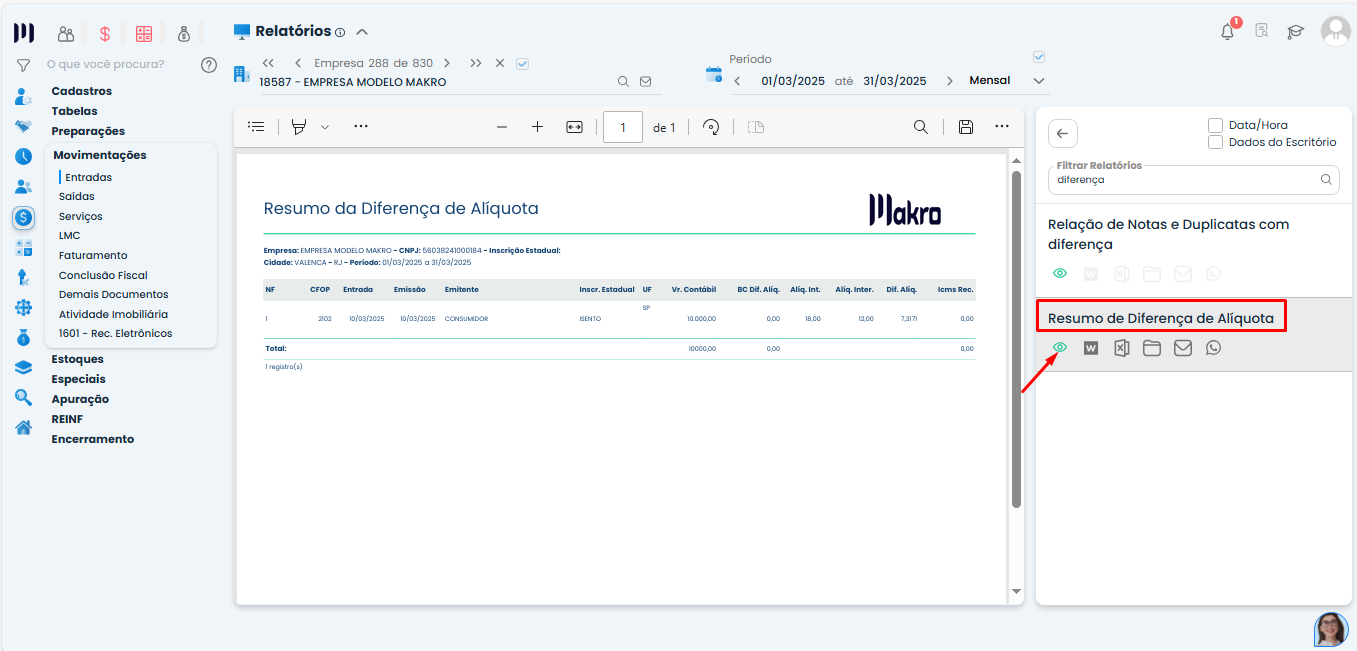
Task: Expand the draw tool dropdown arrow
Action: click(x=325, y=128)
